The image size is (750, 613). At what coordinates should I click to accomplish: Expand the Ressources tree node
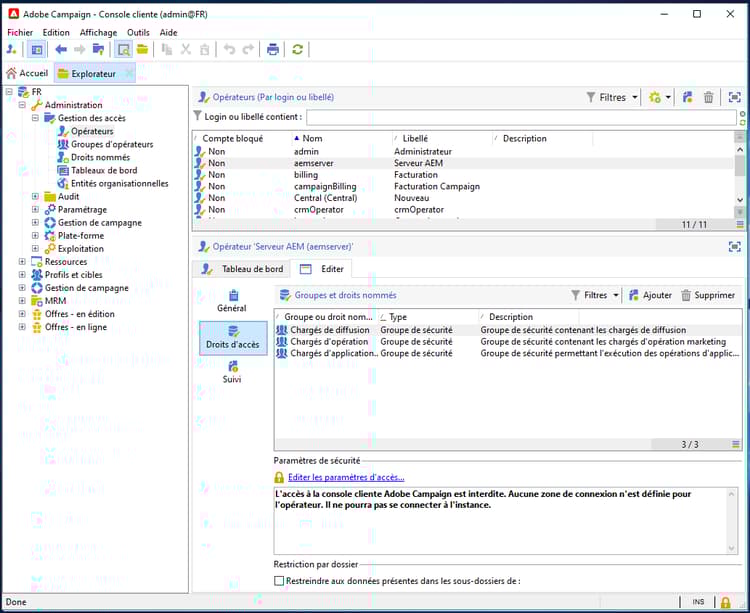click(x=22, y=262)
